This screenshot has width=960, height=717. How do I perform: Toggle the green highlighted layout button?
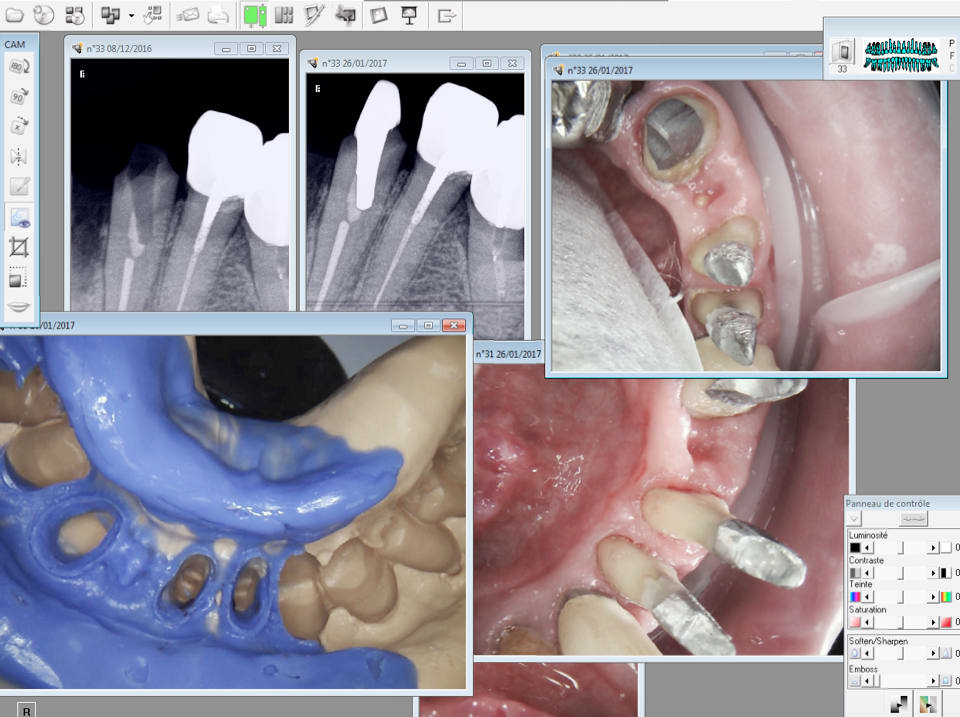[x=255, y=15]
